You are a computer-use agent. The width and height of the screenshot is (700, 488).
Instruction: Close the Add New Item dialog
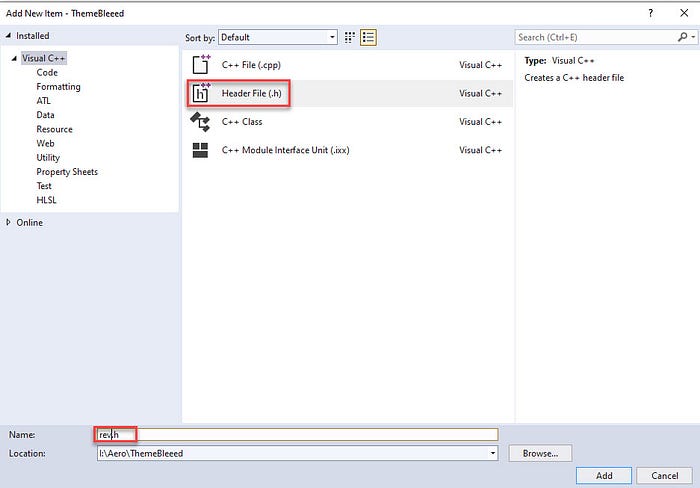tap(684, 13)
